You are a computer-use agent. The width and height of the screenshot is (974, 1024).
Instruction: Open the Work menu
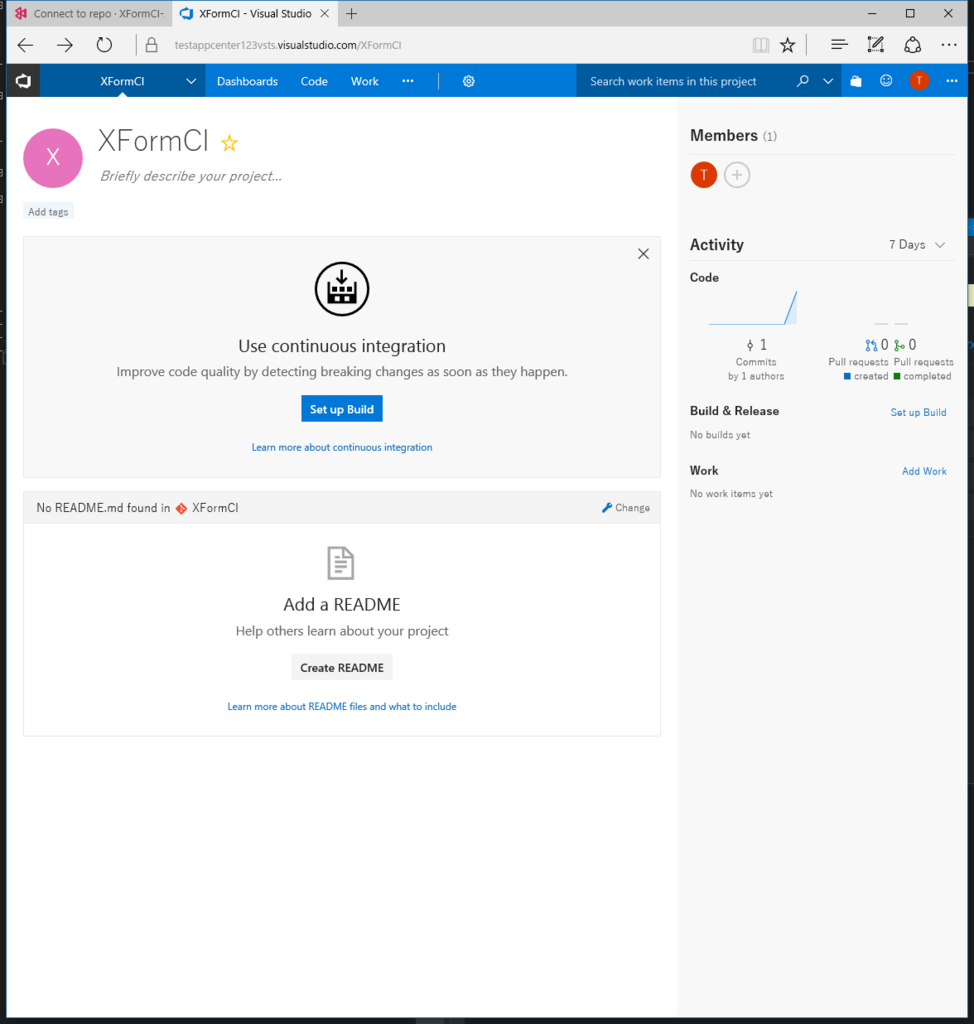tap(365, 82)
